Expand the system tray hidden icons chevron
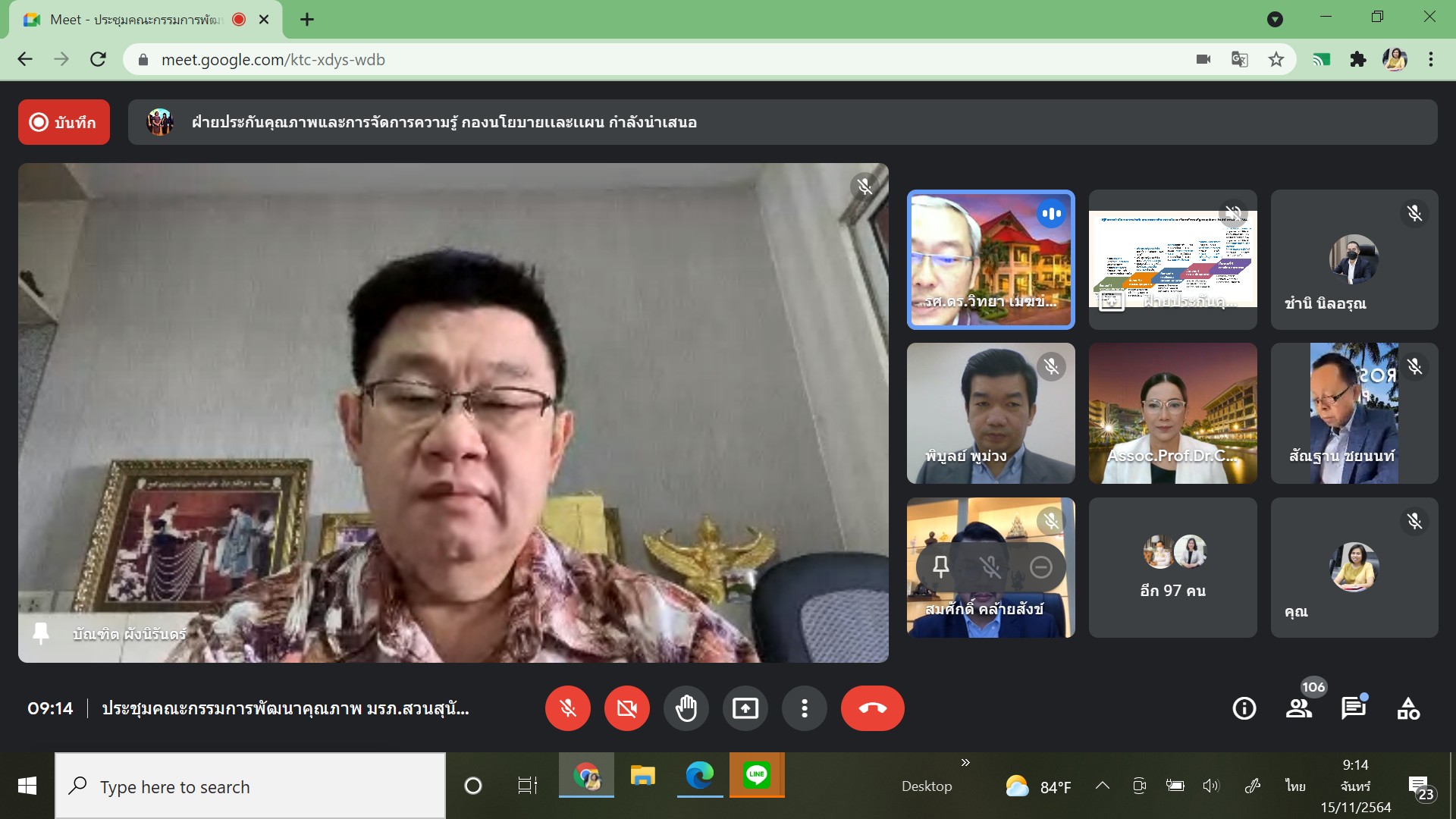This screenshot has width=1456, height=819. 1103,786
